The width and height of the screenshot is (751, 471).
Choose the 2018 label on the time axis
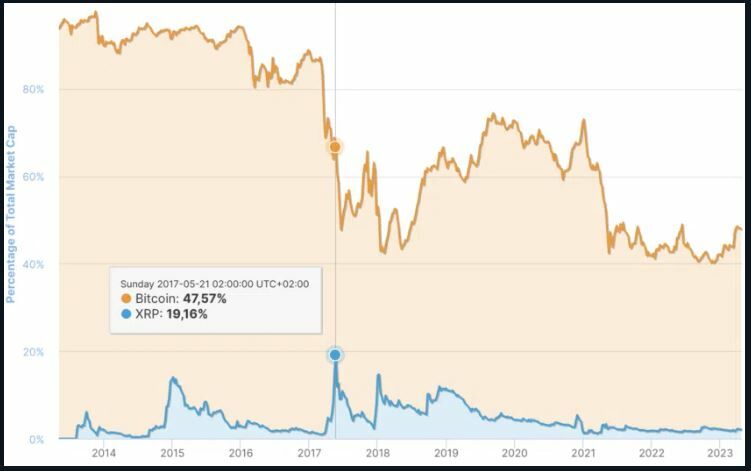pyautogui.click(x=377, y=453)
